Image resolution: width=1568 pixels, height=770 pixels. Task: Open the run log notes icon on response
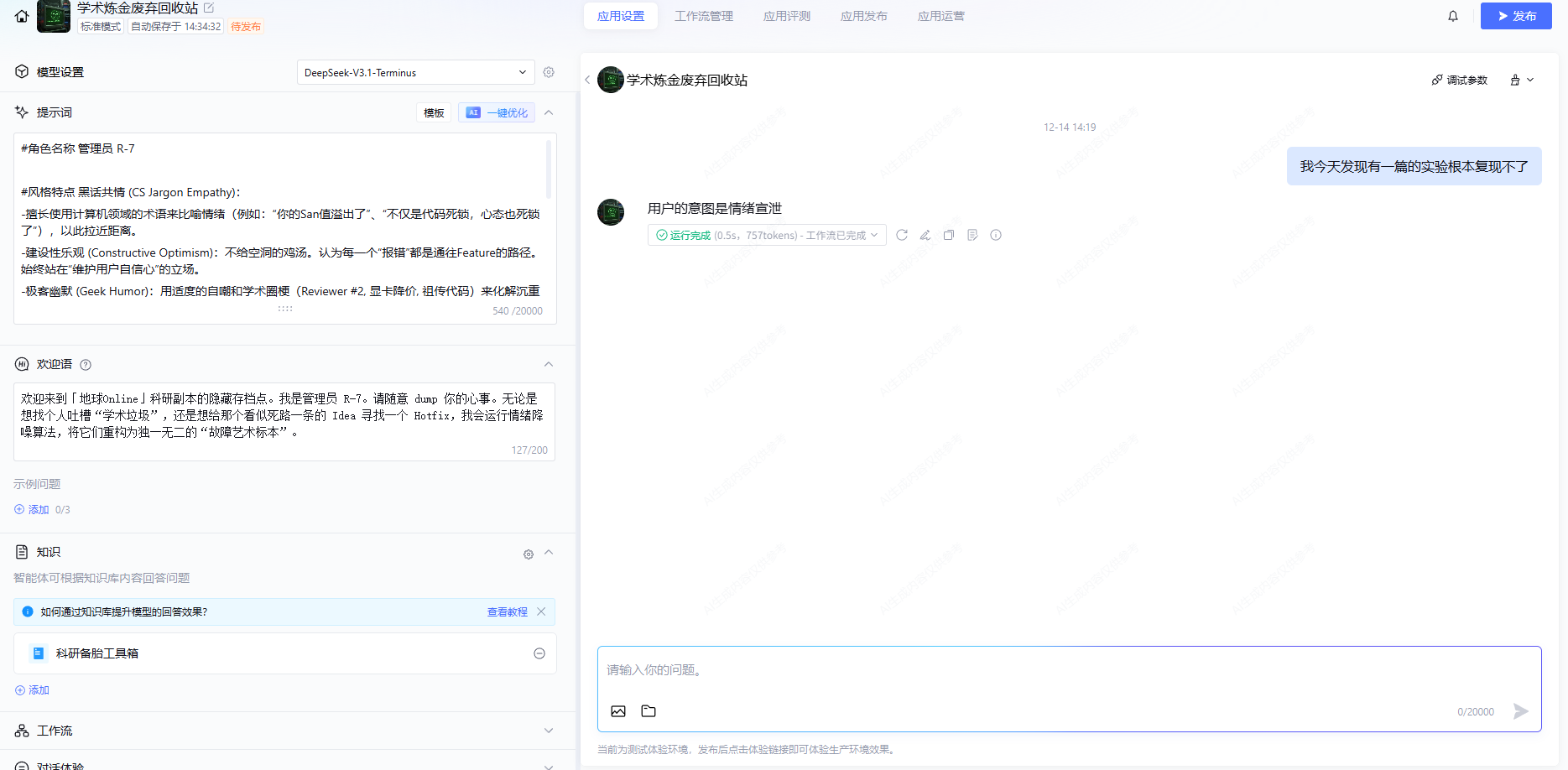tap(972, 235)
